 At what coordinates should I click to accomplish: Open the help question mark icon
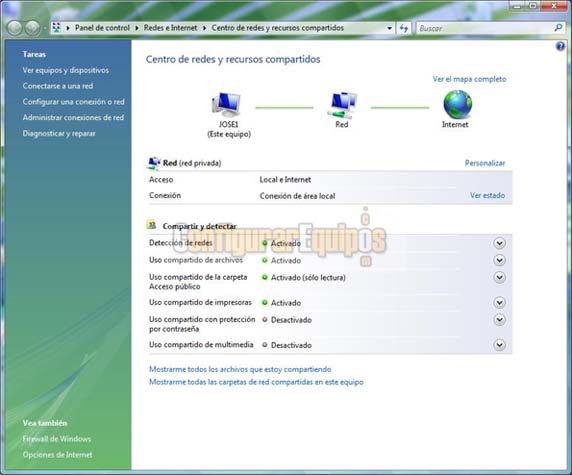coord(560,46)
